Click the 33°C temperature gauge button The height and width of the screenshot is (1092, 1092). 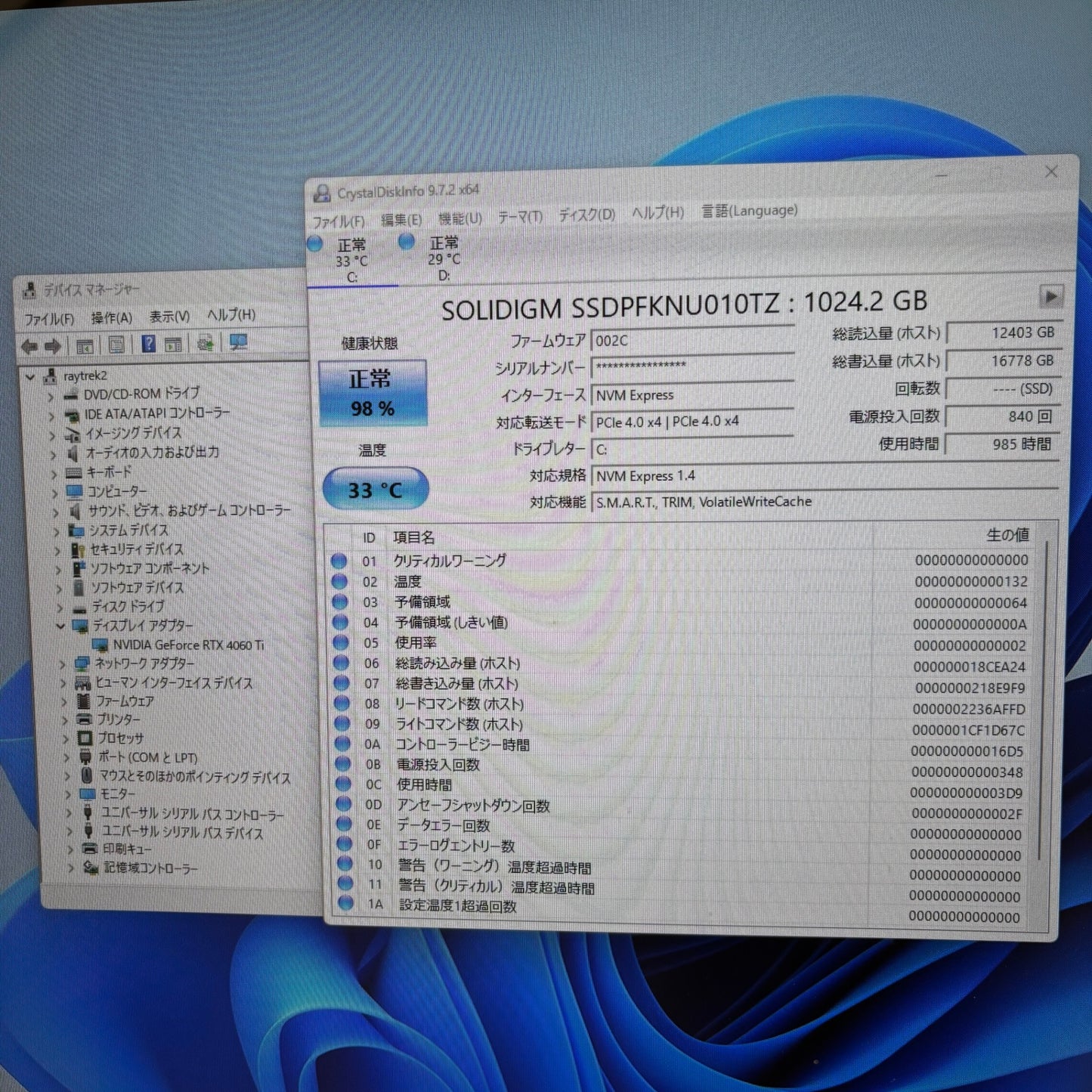point(375,489)
